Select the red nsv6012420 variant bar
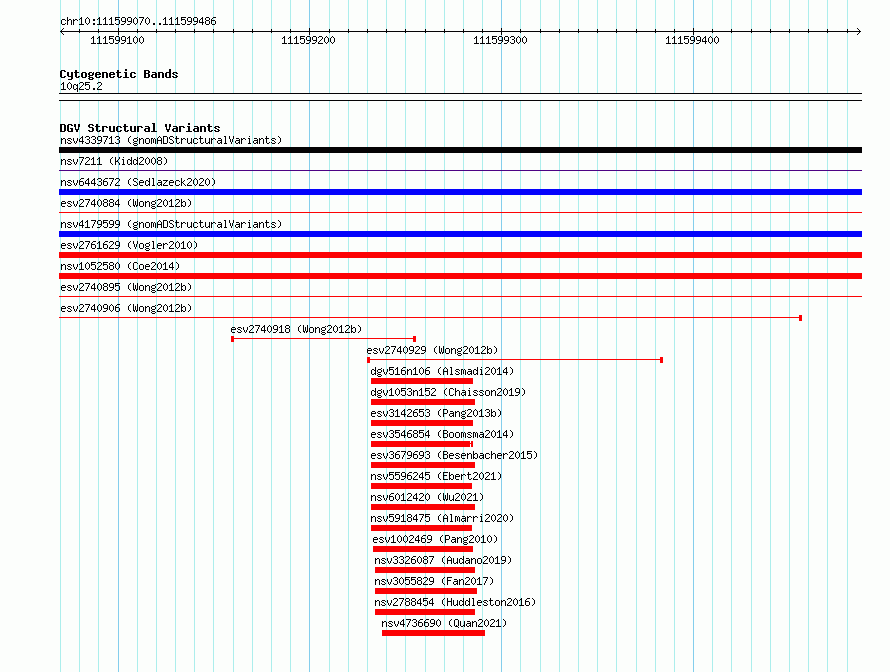Viewport: 890px width, 672px height. [423, 507]
